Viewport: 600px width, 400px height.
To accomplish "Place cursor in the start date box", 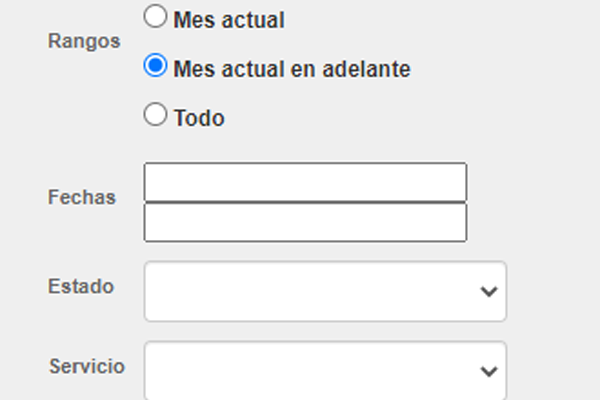I will [305, 182].
